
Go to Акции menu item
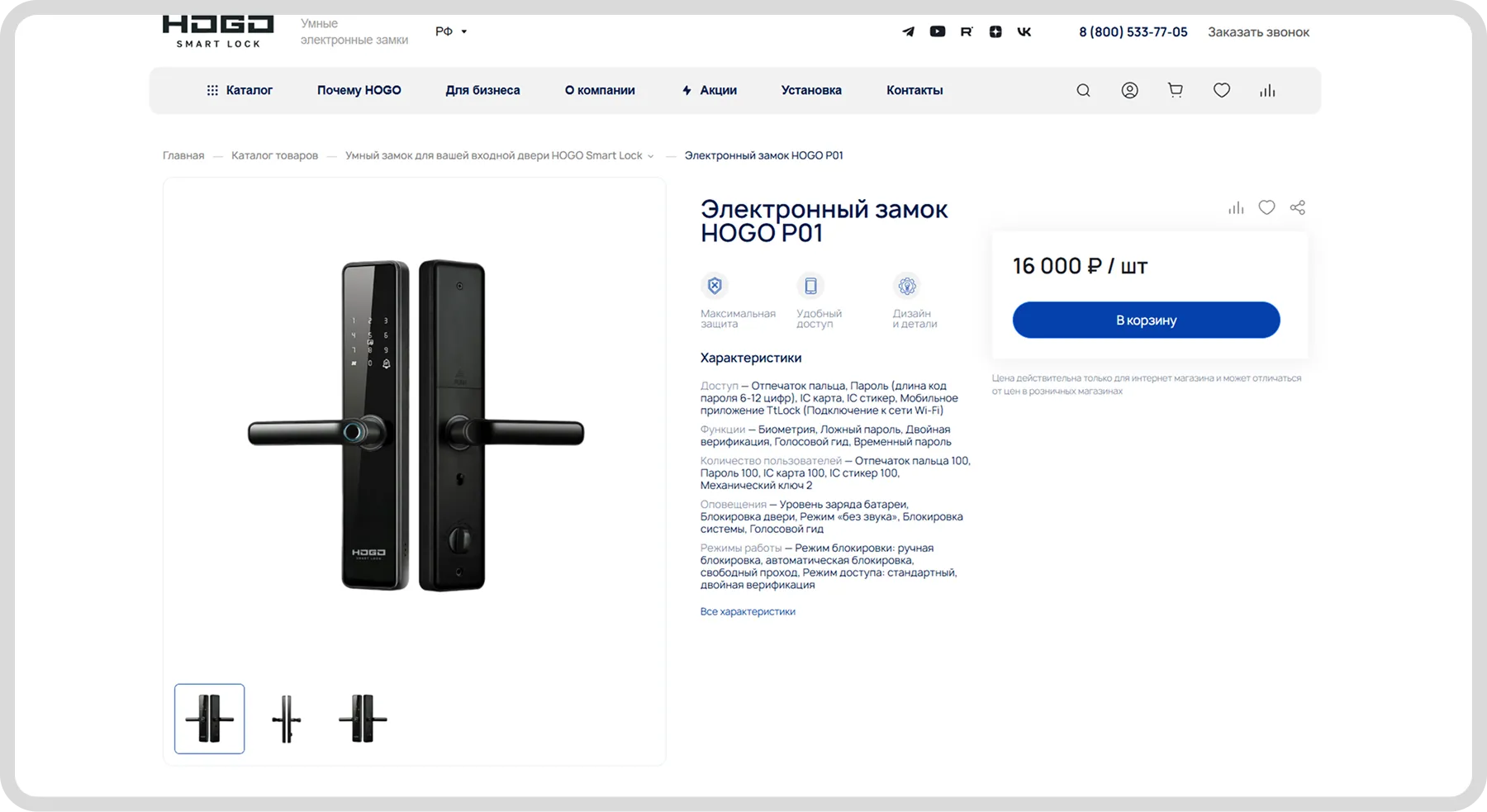pos(710,90)
